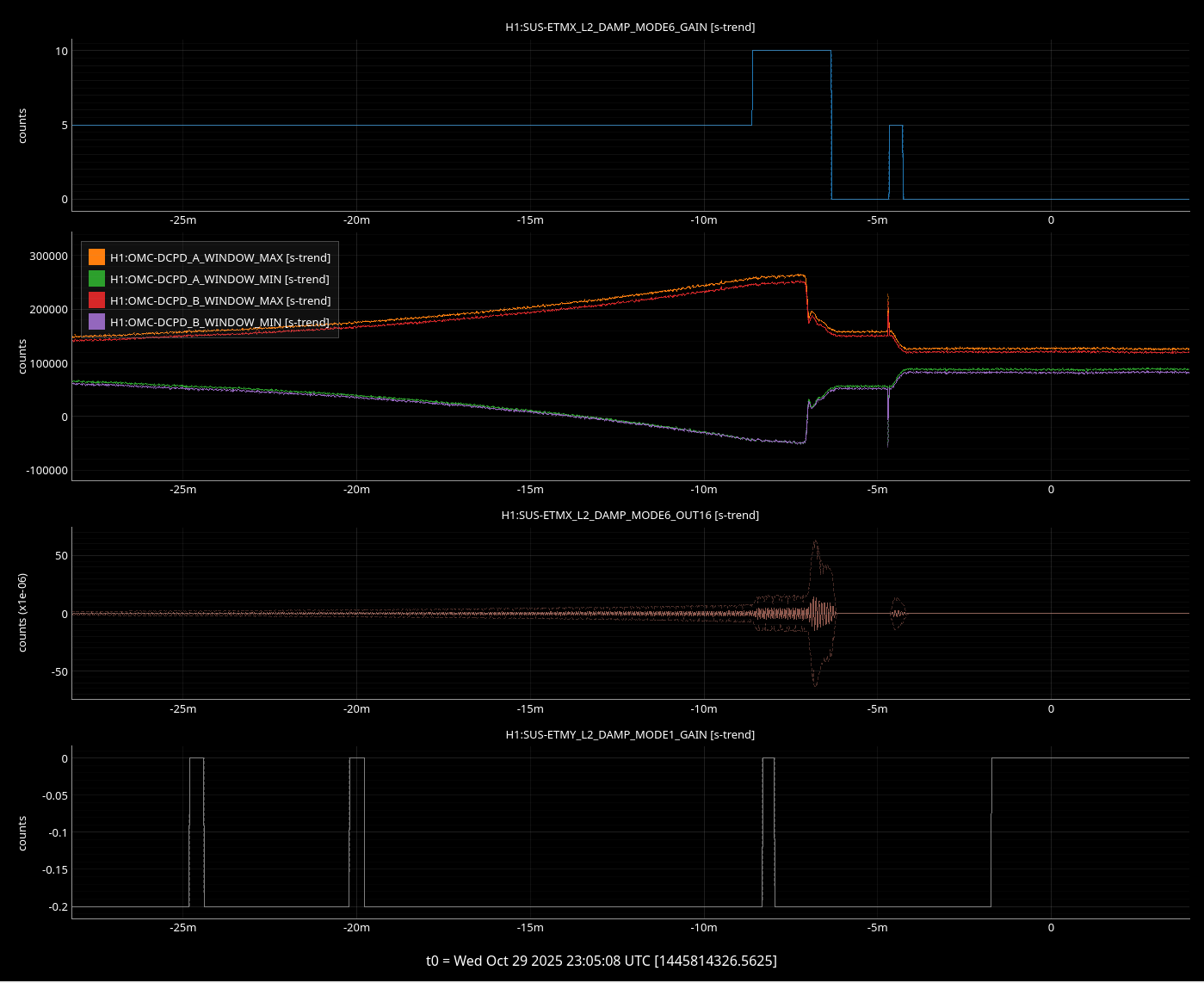Click the purple DCPD_B_WINDOW_MIN legend swatch
This screenshot has height=983, width=1204.
tap(96, 322)
